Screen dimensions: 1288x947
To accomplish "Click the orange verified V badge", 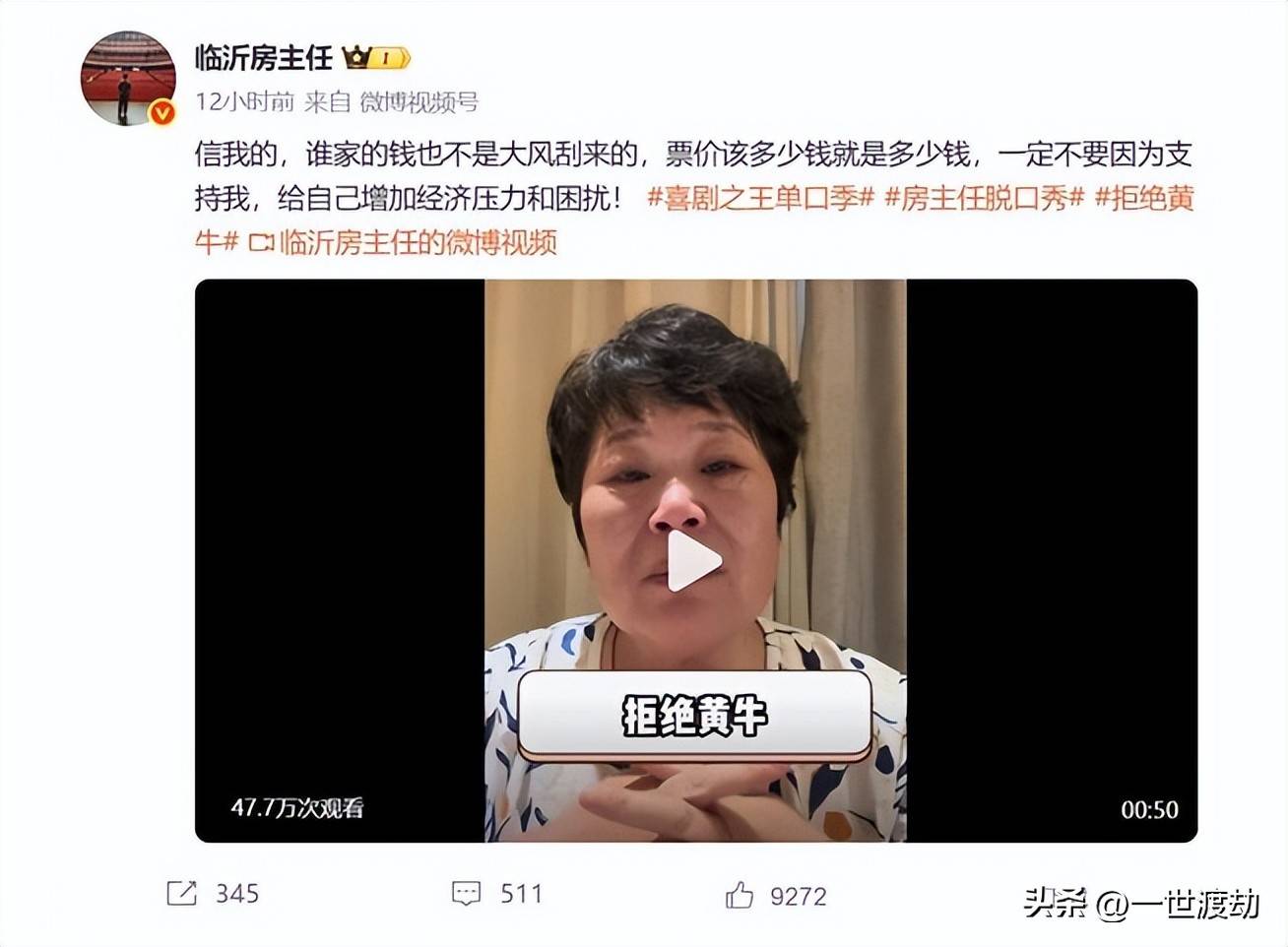I will [161, 113].
